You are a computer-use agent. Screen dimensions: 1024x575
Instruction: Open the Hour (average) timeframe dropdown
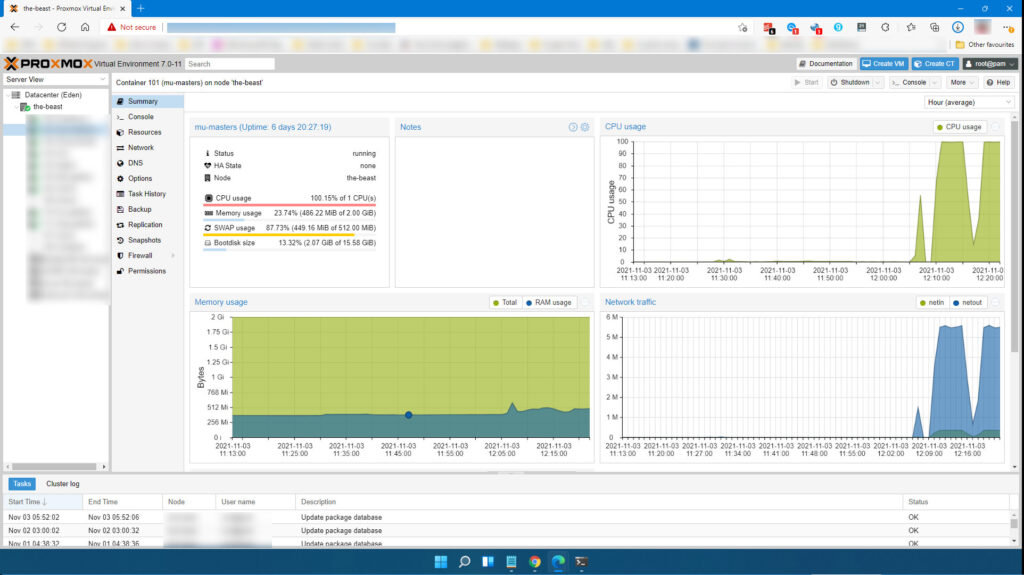968,103
